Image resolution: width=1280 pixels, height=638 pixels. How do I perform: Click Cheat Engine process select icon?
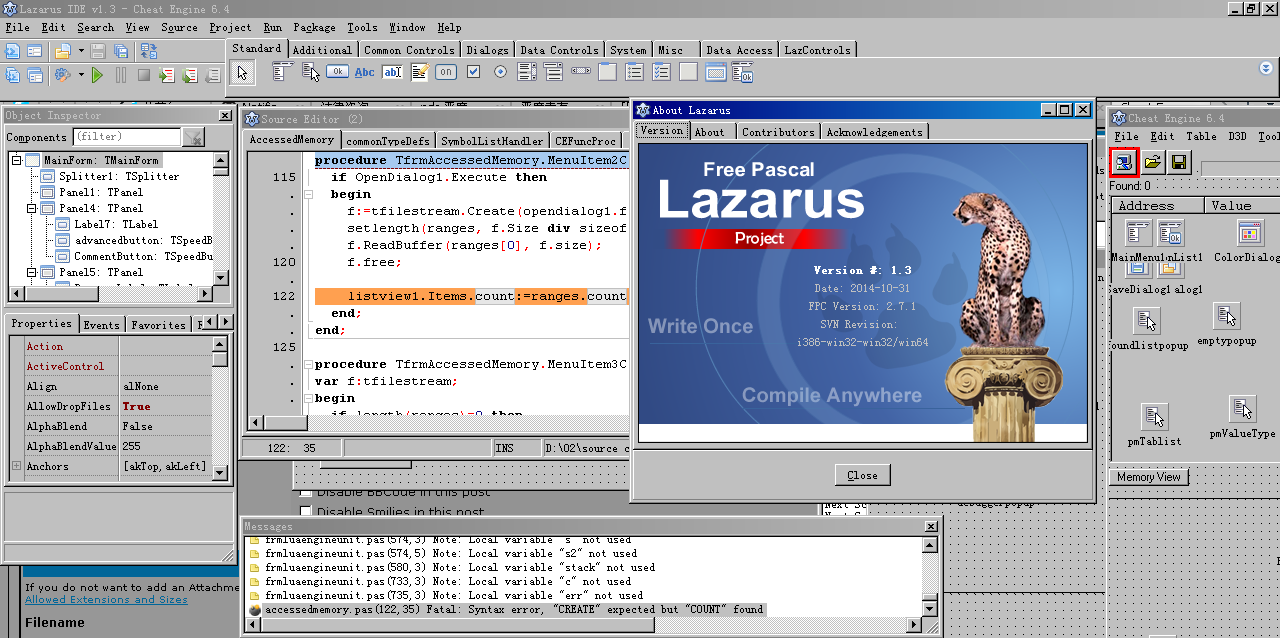[x=1124, y=162]
